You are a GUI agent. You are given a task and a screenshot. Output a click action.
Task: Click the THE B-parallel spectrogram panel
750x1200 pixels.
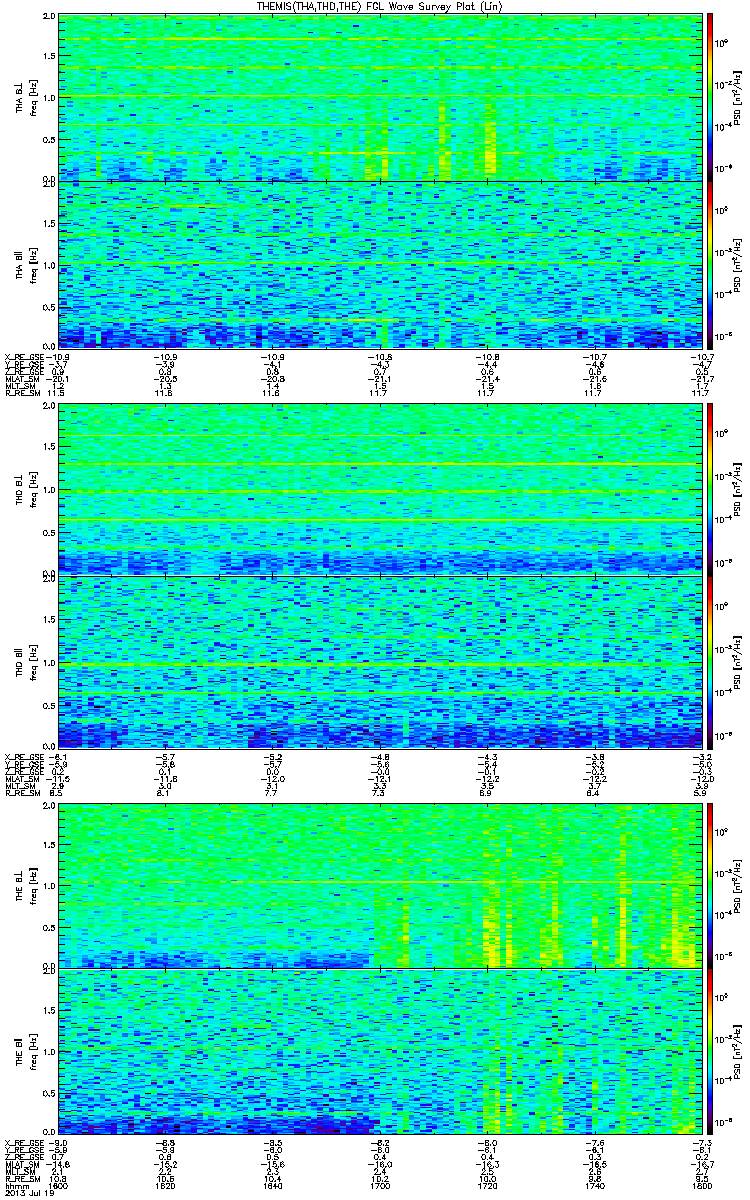[381, 1053]
